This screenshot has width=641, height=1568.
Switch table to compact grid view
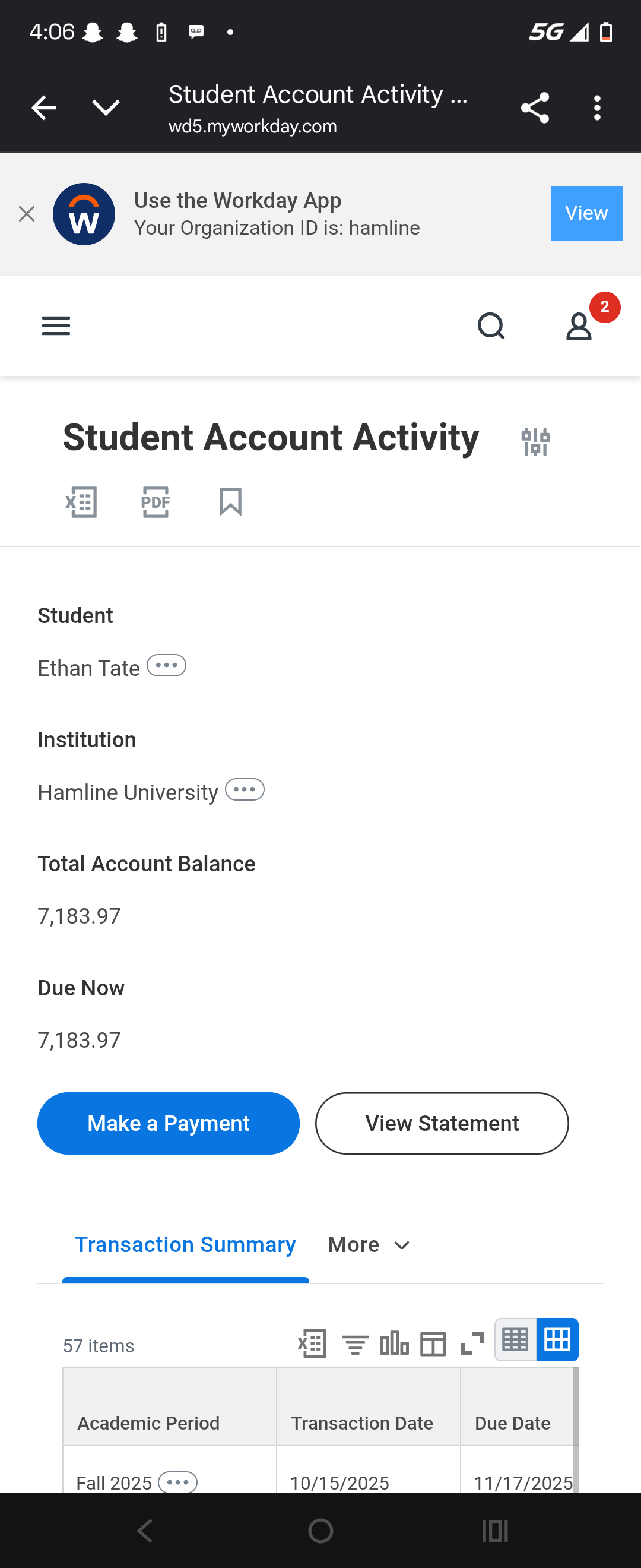[516, 1340]
